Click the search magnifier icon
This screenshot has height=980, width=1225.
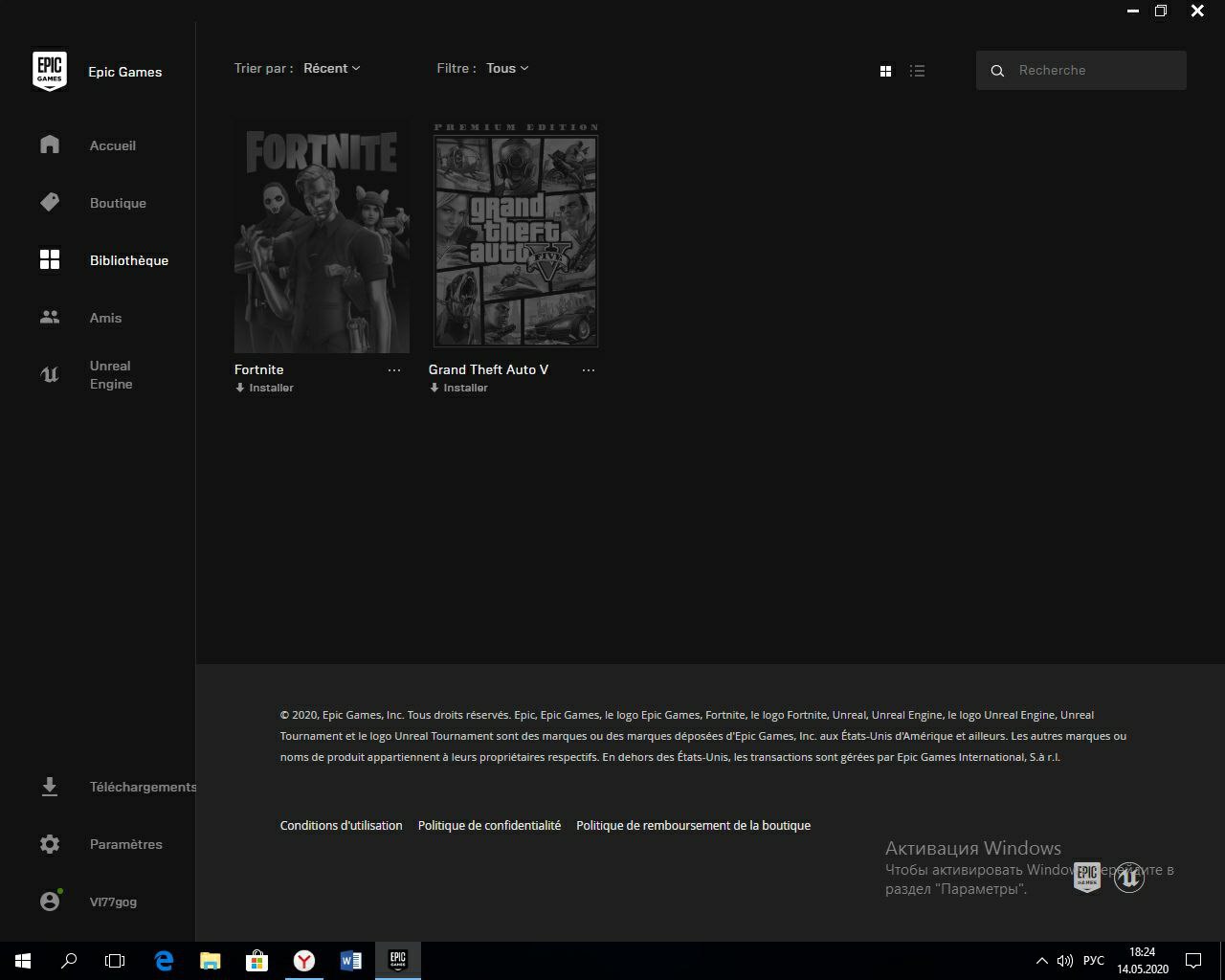[997, 71]
